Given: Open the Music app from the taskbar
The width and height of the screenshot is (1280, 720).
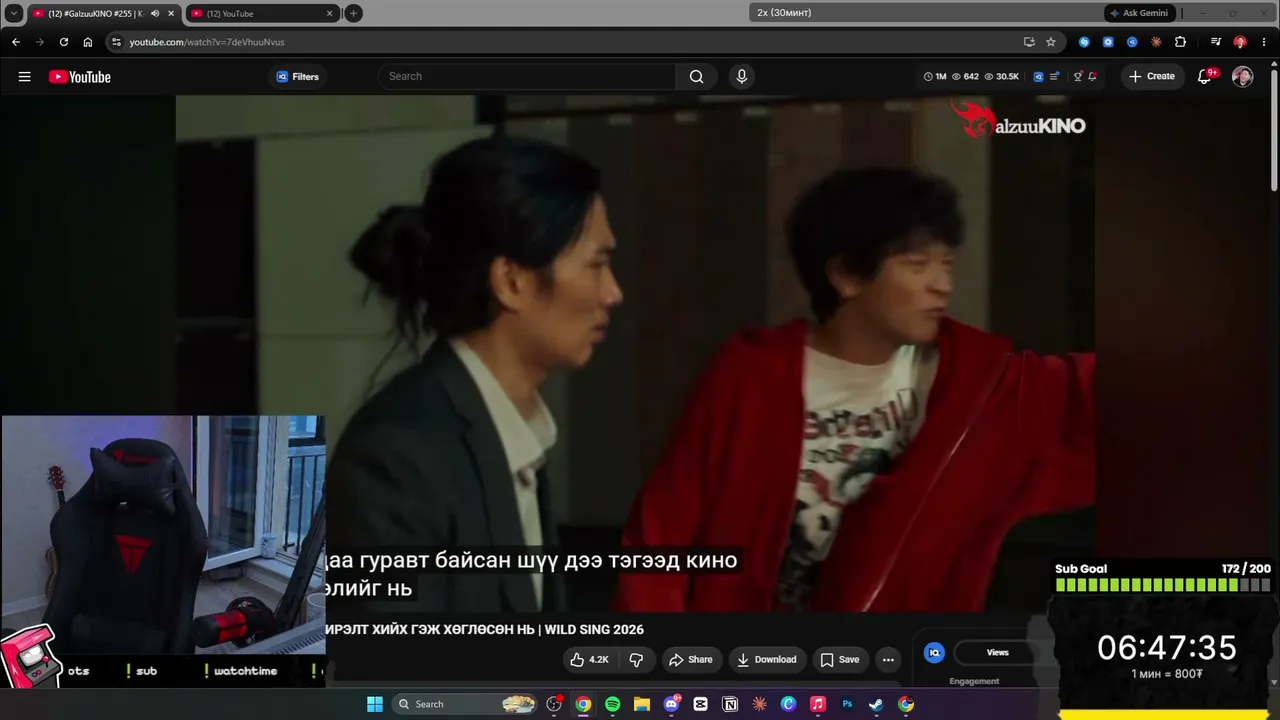Looking at the screenshot, I should click(x=817, y=704).
